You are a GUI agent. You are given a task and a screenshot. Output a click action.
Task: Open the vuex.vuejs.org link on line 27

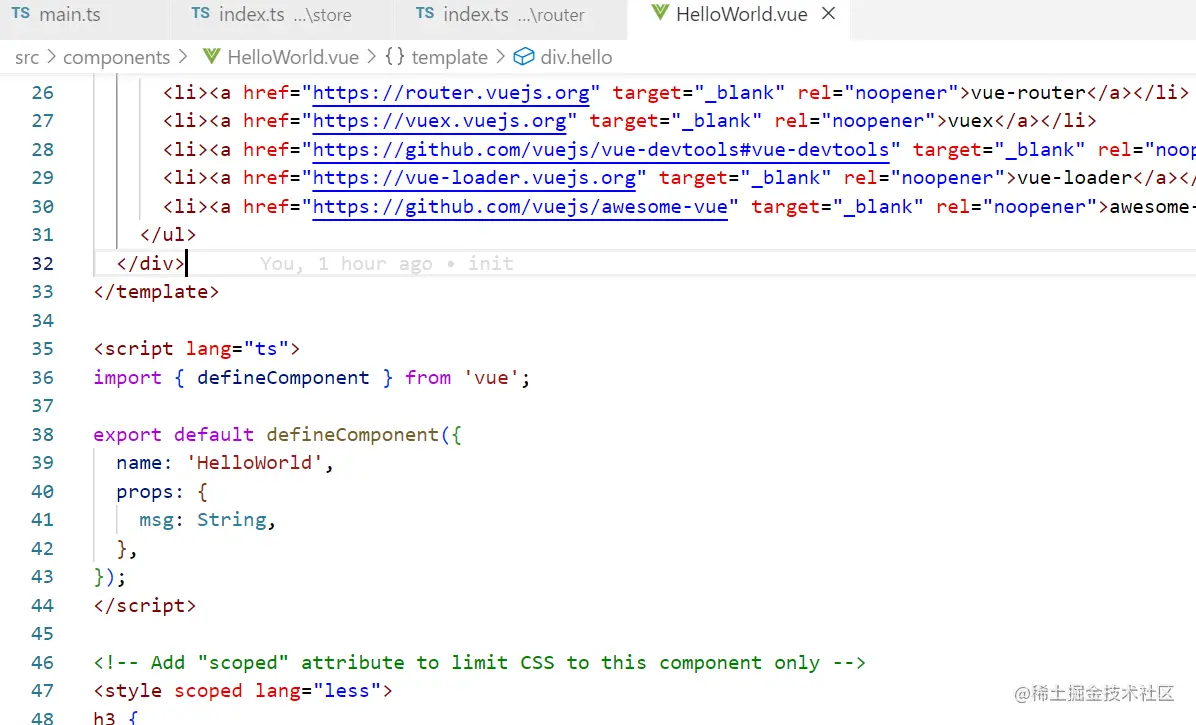(x=439, y=121)
